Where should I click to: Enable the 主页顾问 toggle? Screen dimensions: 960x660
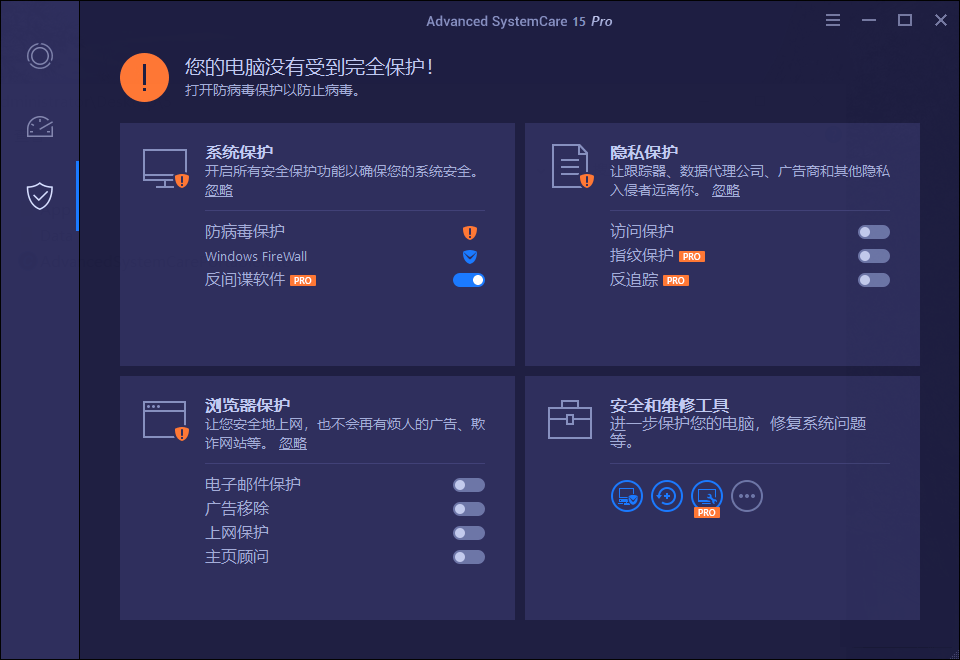(x=469, y=557)
